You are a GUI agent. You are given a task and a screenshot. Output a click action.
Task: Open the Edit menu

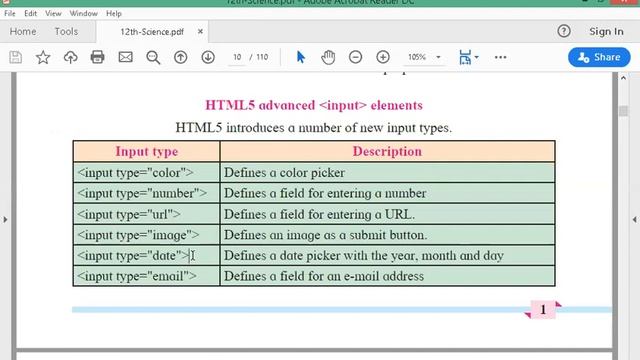coord(30,13)
